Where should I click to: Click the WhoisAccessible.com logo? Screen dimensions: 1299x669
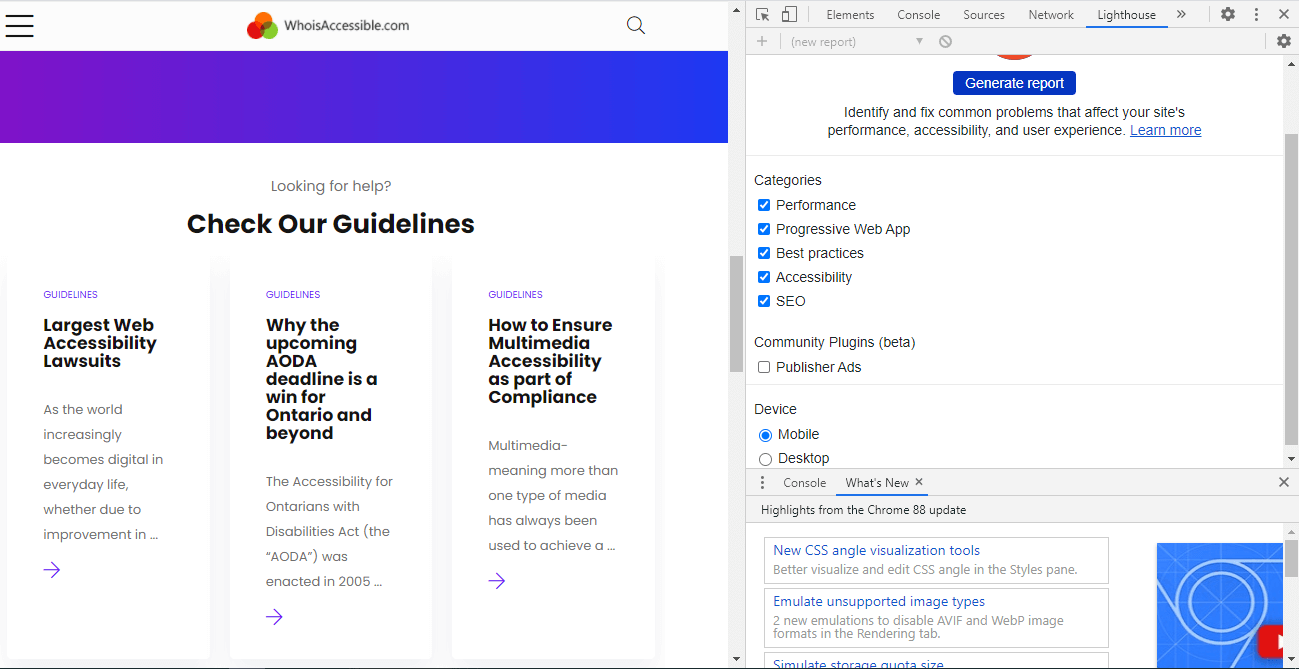point(328,26)
